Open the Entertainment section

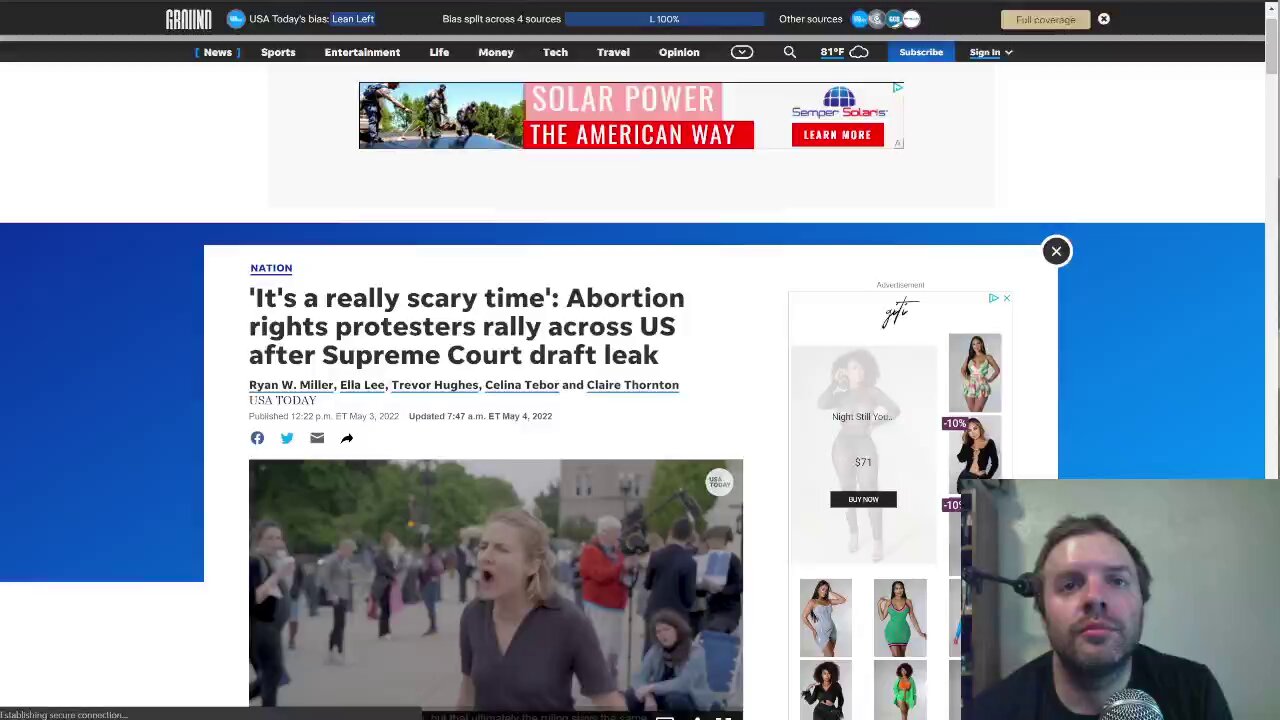pyautogui.click(x=362, y=52)
